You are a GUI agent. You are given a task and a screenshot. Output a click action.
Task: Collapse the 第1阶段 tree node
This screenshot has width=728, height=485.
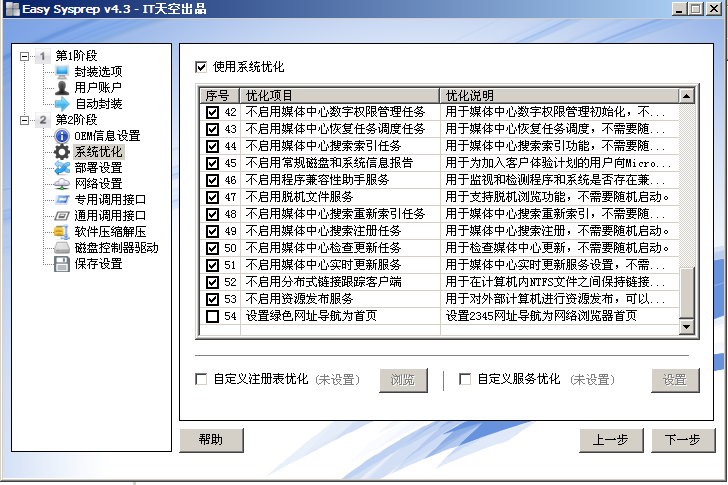23,56
